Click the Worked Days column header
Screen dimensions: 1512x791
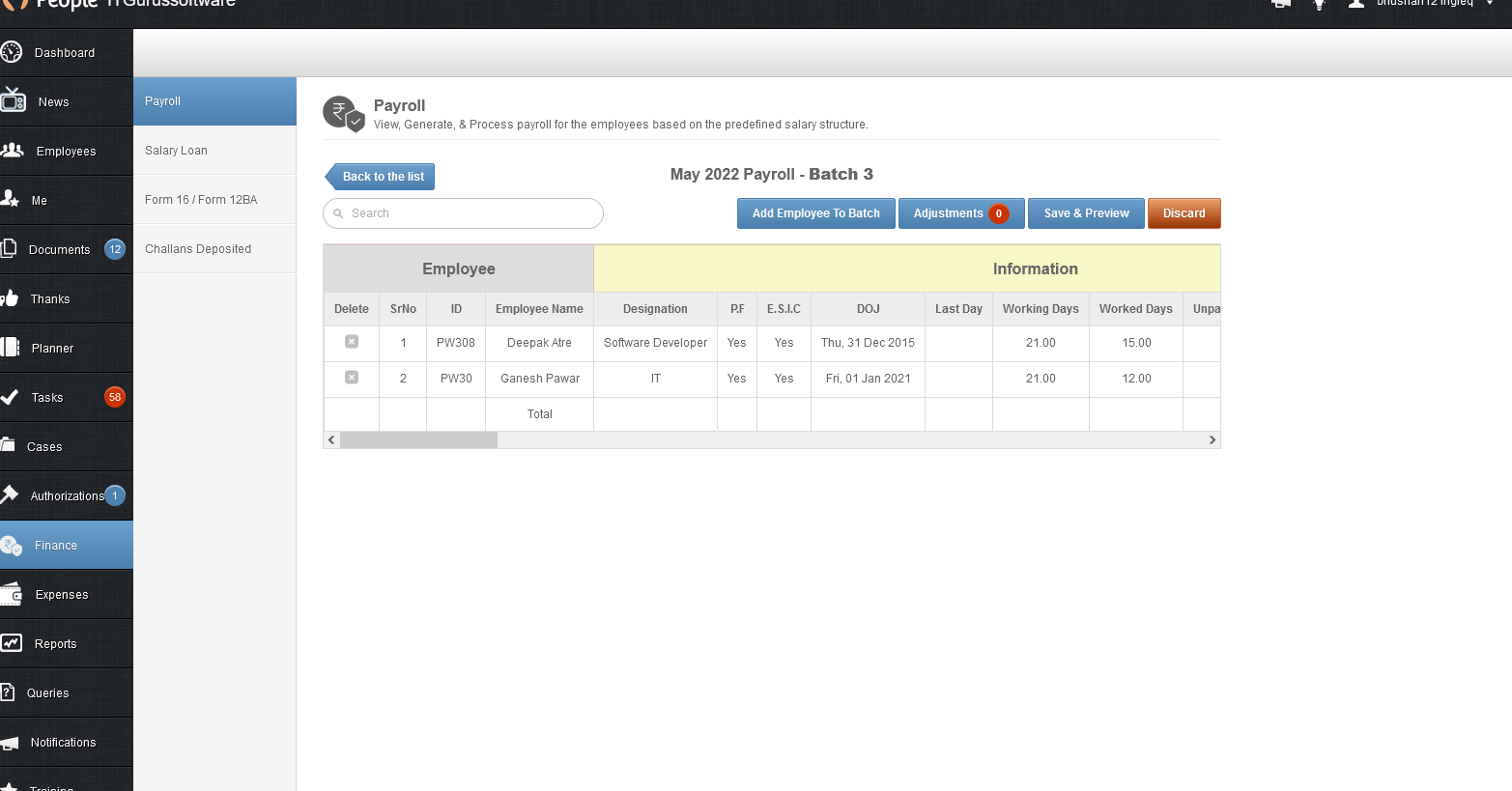click(1136, 309)
